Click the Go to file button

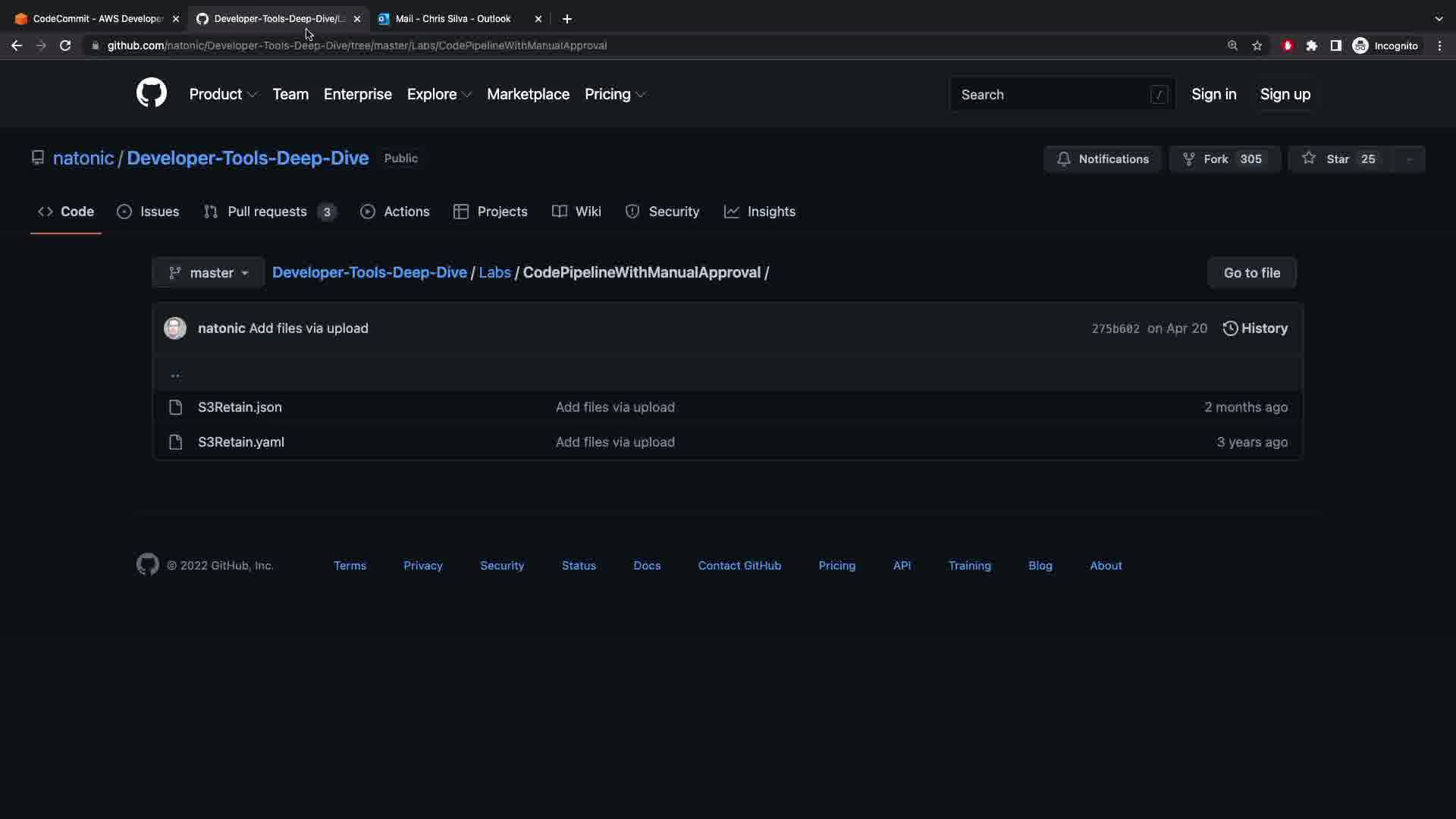click(1251, 273)
